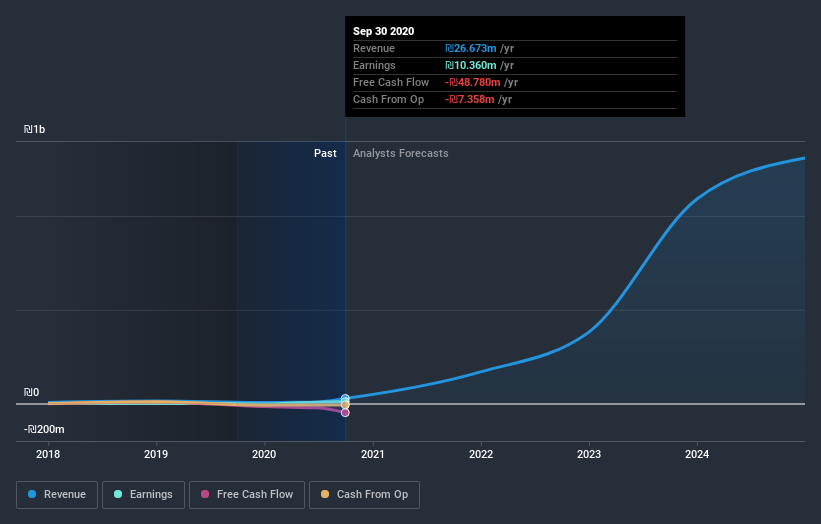Toggle the Revenue series legend button

(57, 495)
